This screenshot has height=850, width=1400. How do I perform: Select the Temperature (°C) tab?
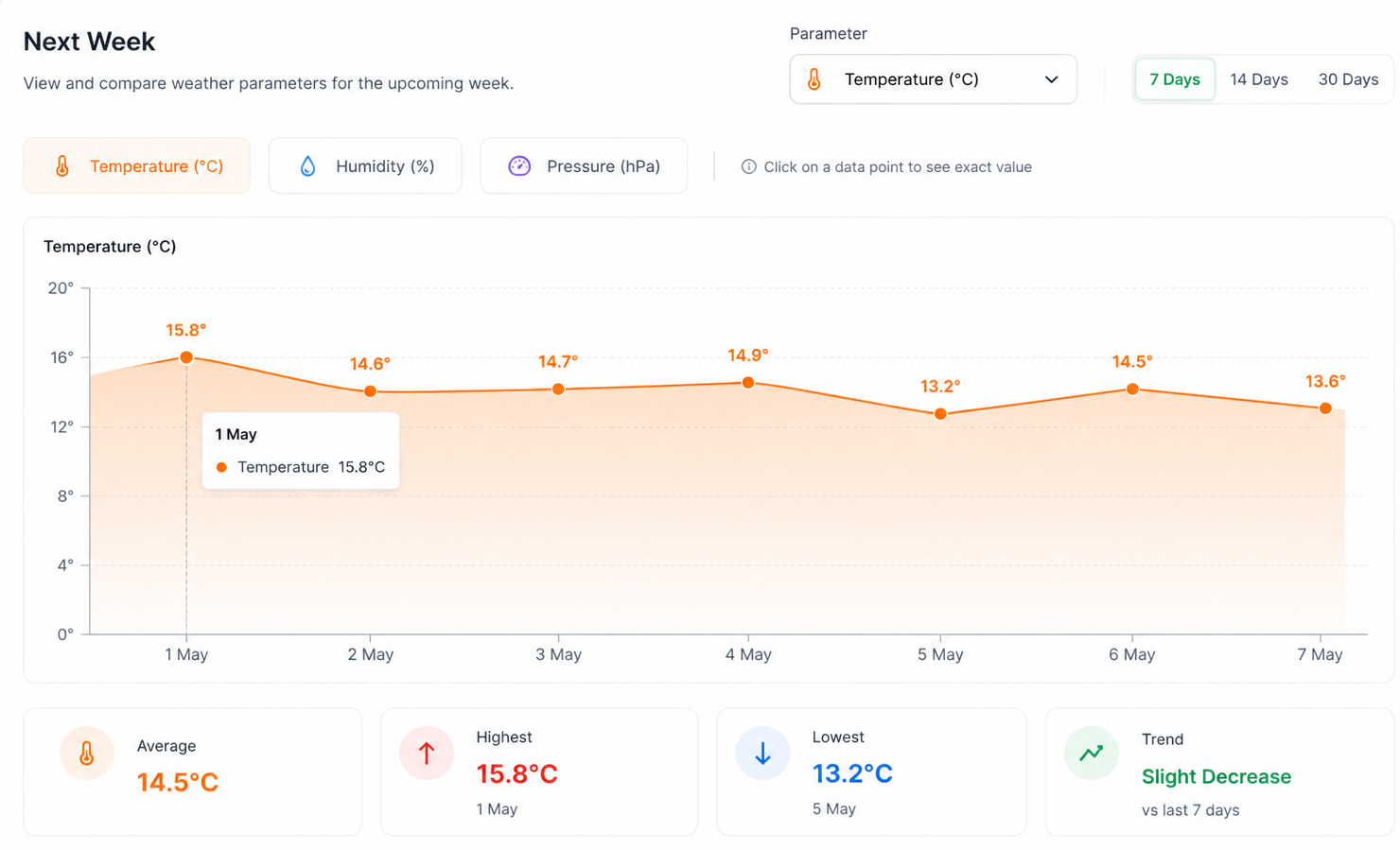137,166
